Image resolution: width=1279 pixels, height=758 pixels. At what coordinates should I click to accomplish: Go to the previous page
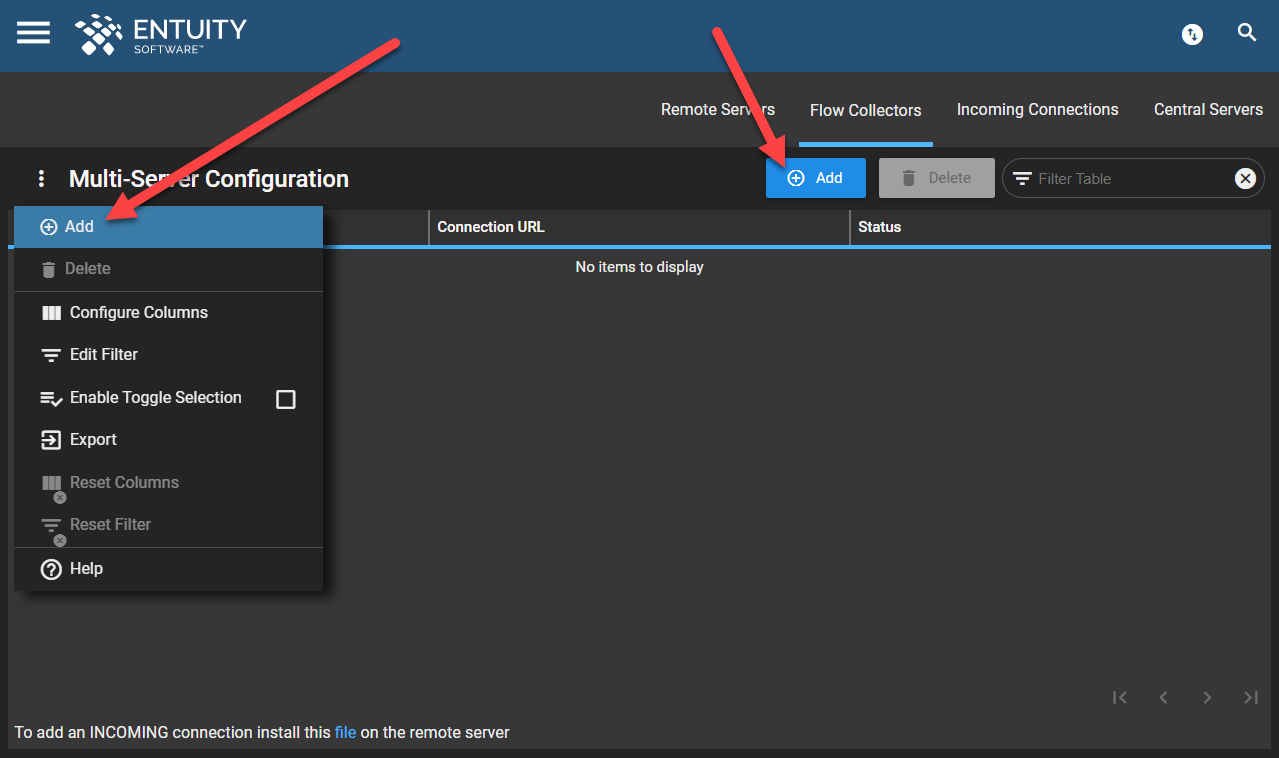click(1163, 698)
